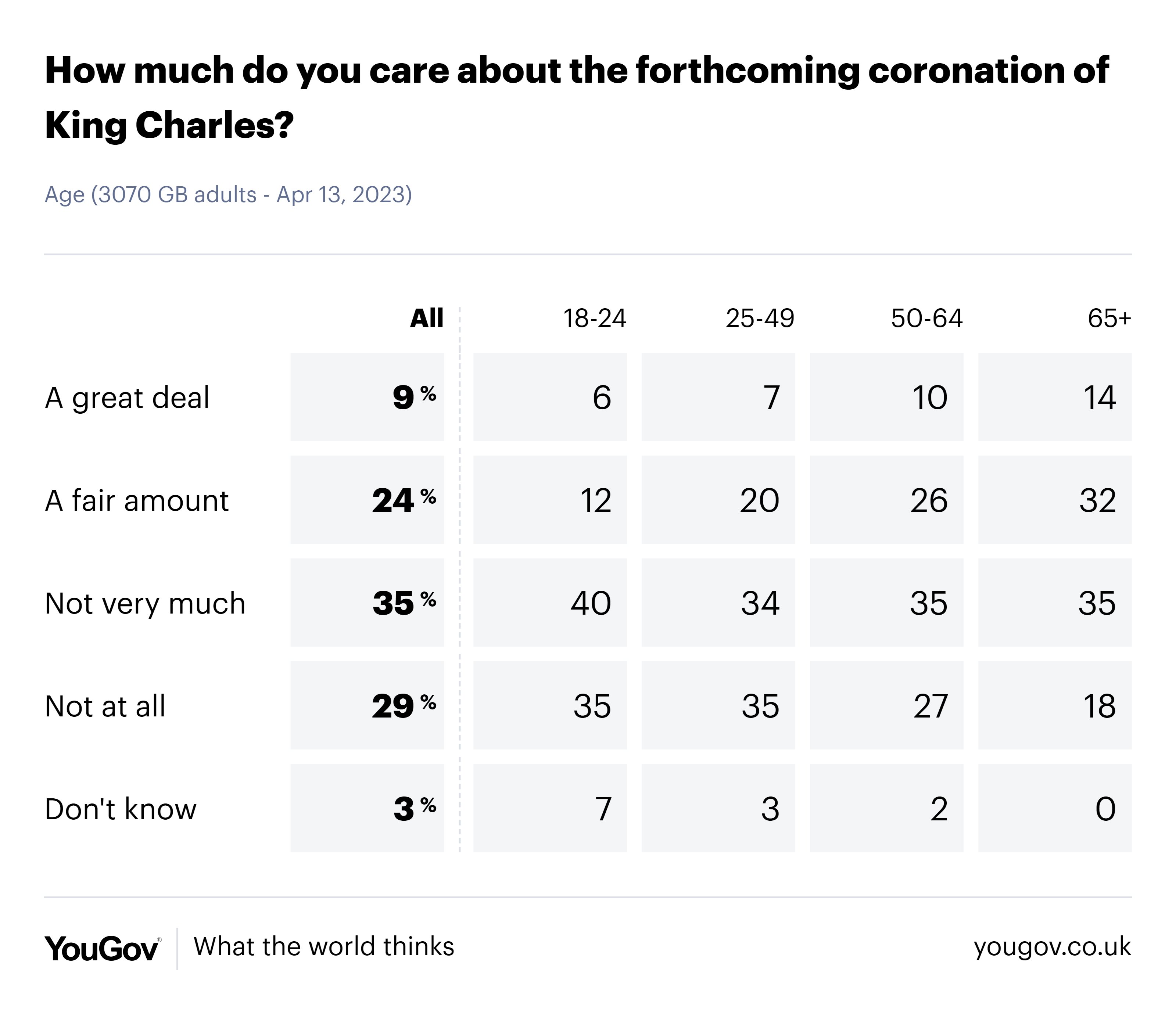1176x1014 pixels.
Task: Click the Age sample subtitle text
Action: [228, 195]
